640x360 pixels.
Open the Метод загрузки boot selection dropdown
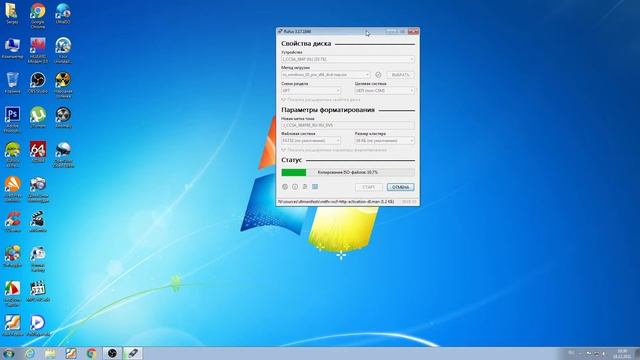point(325,75)
